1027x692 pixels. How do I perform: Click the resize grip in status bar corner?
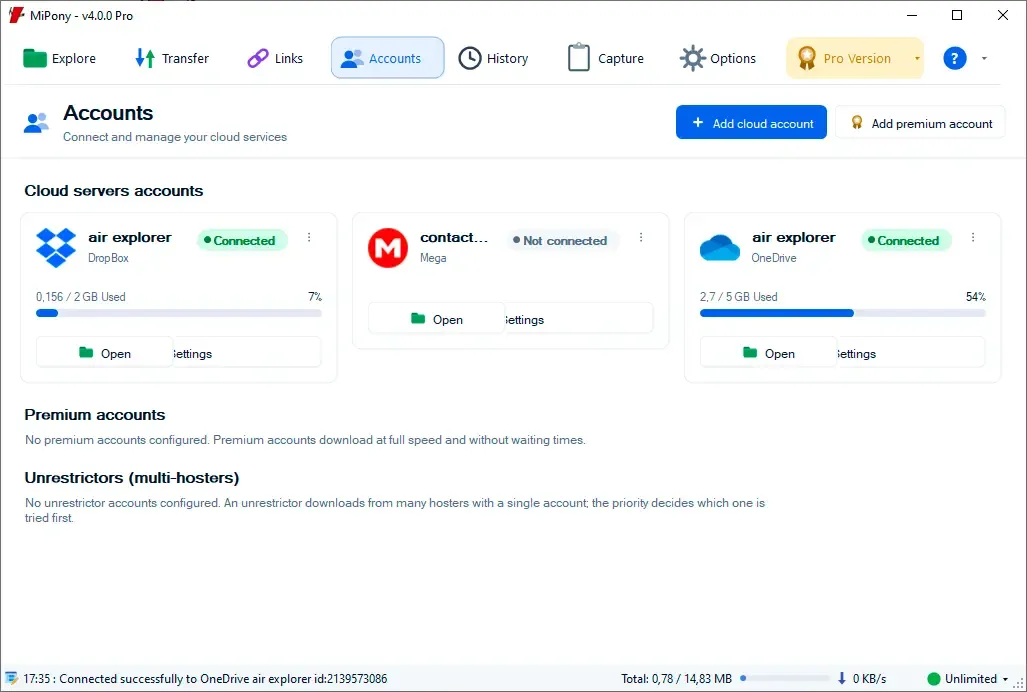(x=1019, y=683)
